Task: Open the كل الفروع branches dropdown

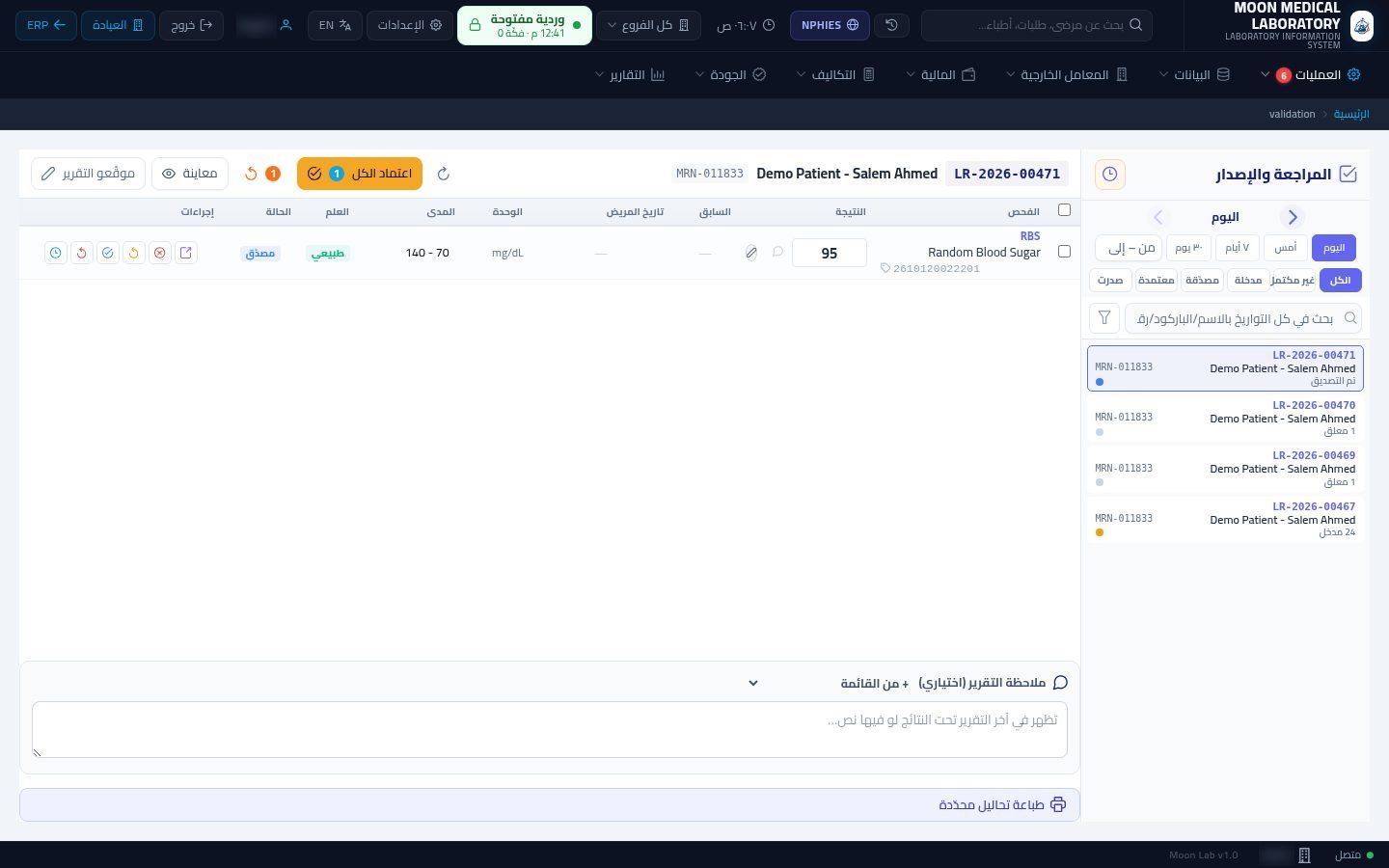Action: point(648,25)
